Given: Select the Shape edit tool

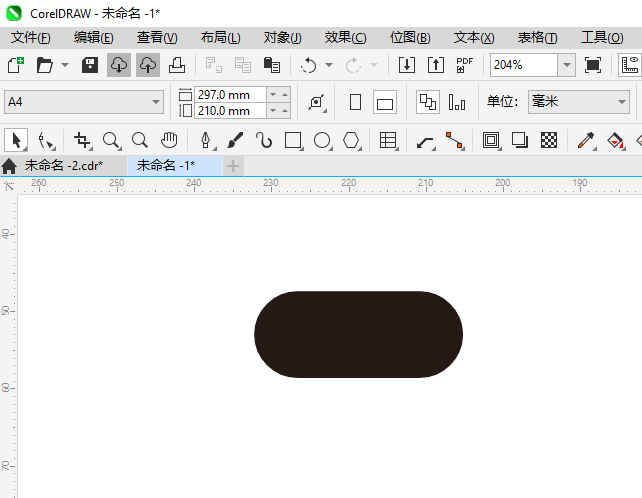Looking at the screenshot, I should 45,140.
